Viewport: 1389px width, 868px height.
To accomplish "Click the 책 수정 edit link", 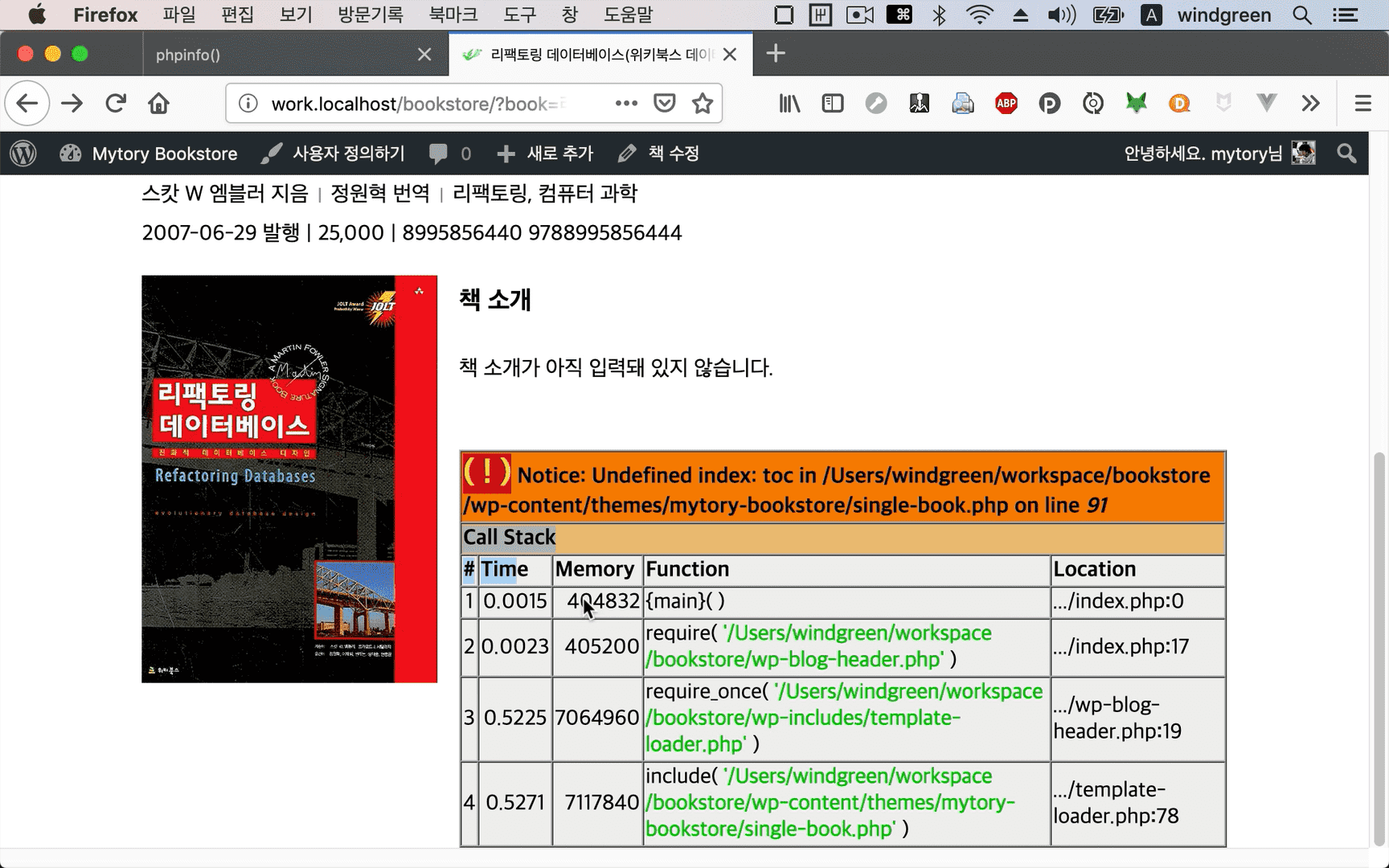I will (659, 154).
